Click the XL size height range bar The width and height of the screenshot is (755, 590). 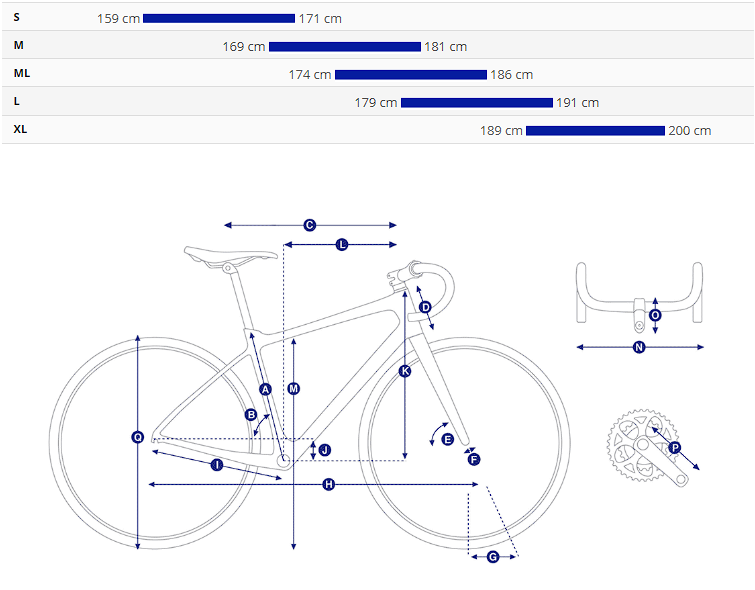(595, 131)
